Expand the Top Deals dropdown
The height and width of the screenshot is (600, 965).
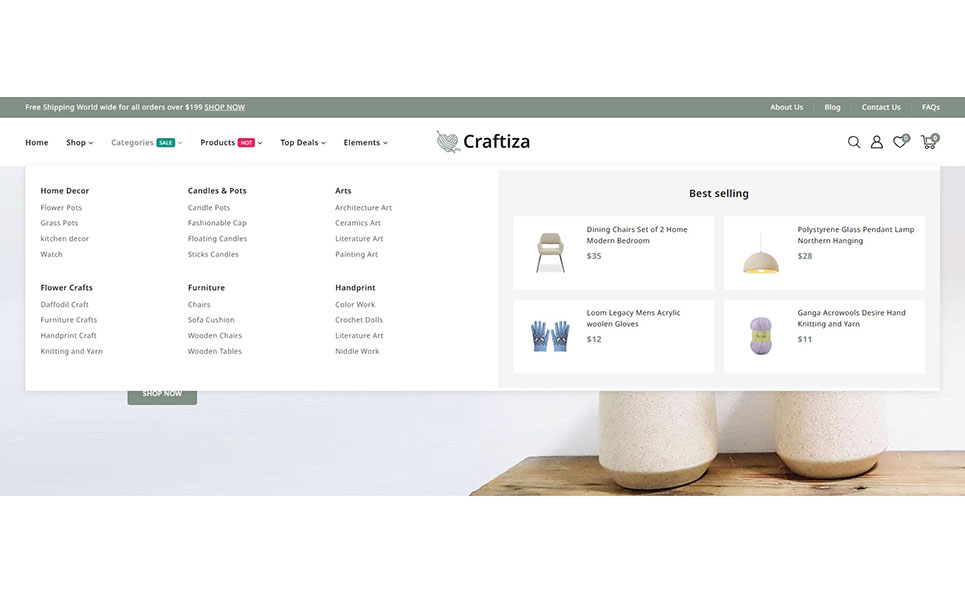[x=303, y=143]
